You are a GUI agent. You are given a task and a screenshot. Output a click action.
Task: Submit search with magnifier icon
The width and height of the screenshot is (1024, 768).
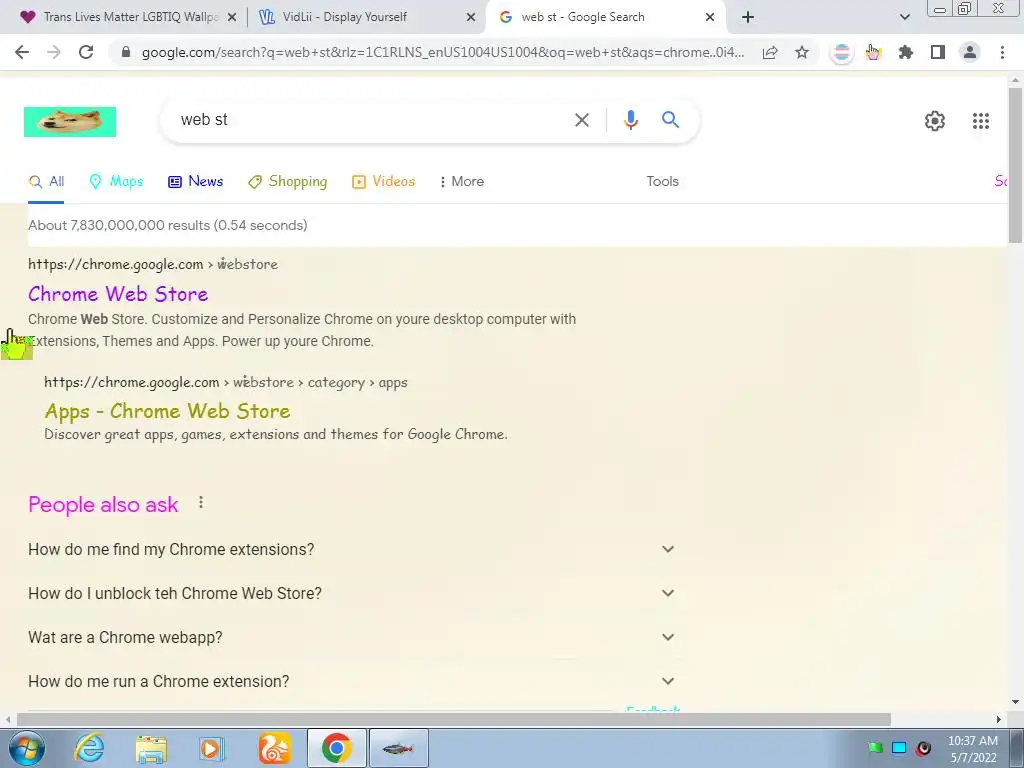point(670,120)
